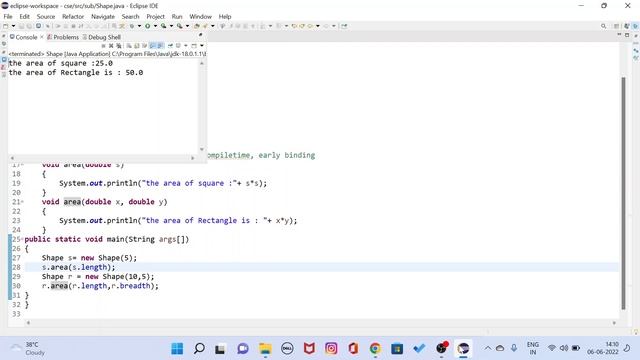Open the Run menu
This screenshot has width=640, height=360.
177,16
